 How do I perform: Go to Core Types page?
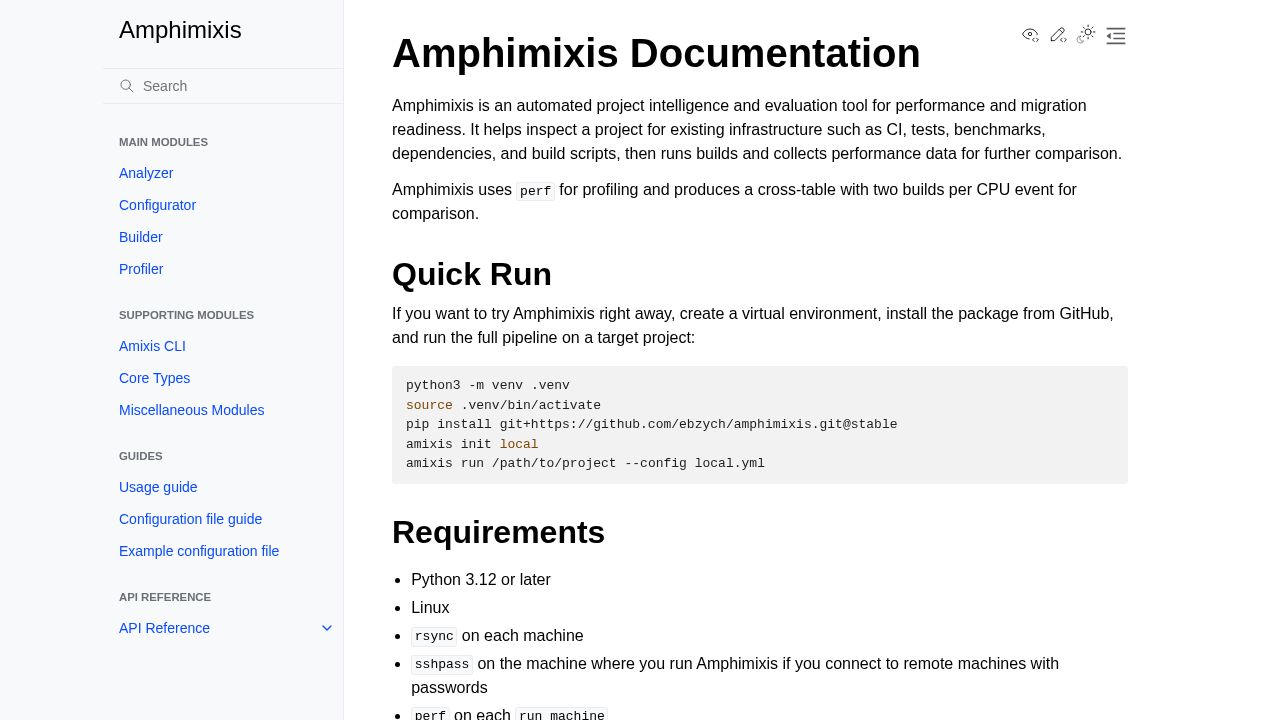coord(154,378)
